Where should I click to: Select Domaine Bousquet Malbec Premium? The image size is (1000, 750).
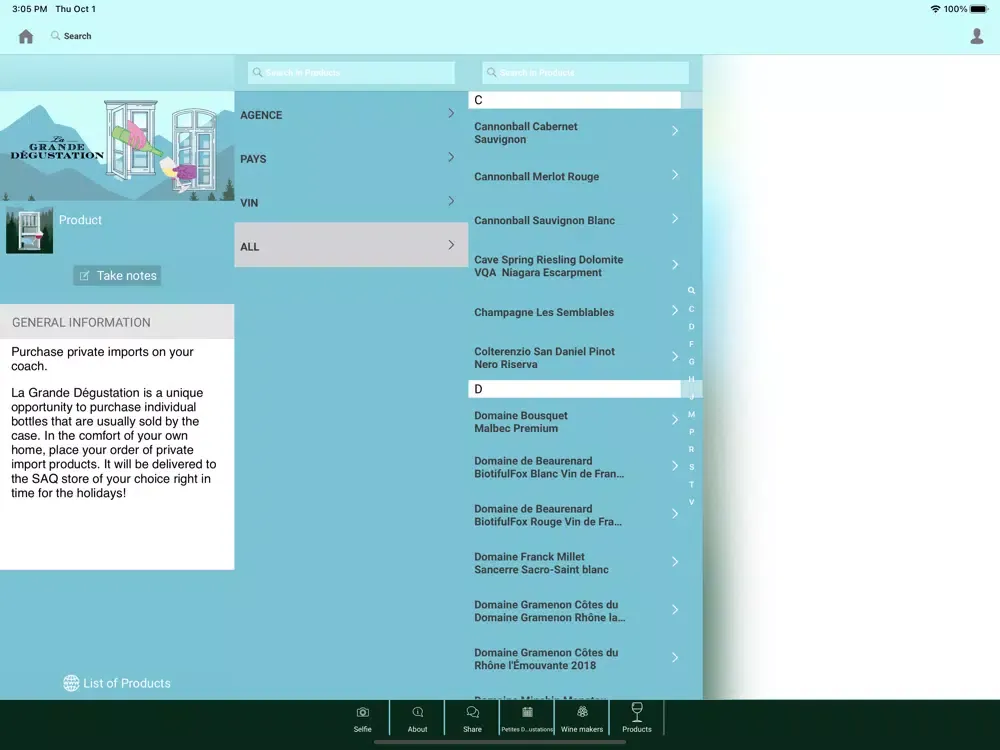click(x=575, y=422)
